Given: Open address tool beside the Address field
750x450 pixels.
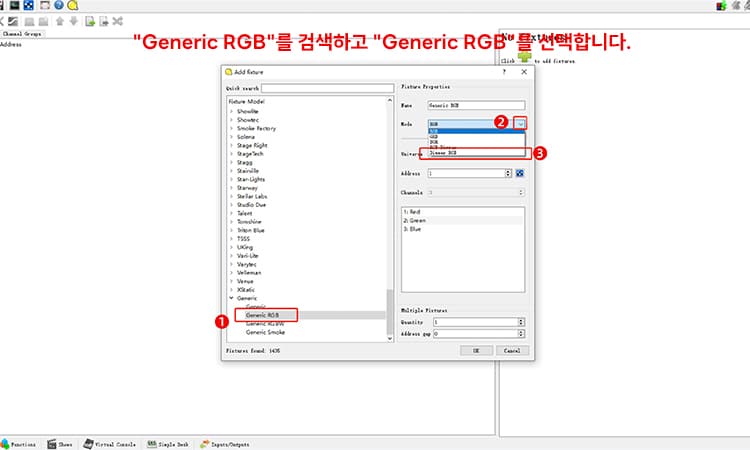Looking at the screenshot, I should click(x=520, y=173).
